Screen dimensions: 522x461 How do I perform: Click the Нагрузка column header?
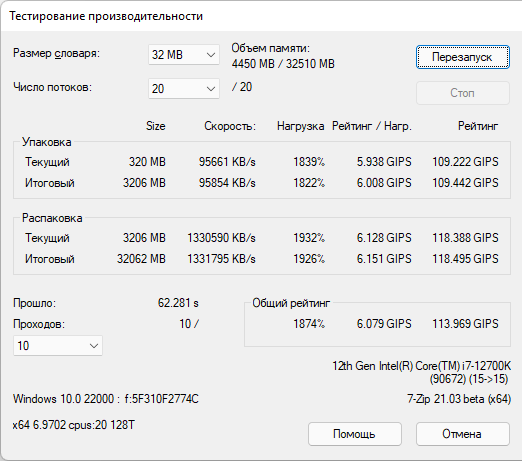point(301,126)
